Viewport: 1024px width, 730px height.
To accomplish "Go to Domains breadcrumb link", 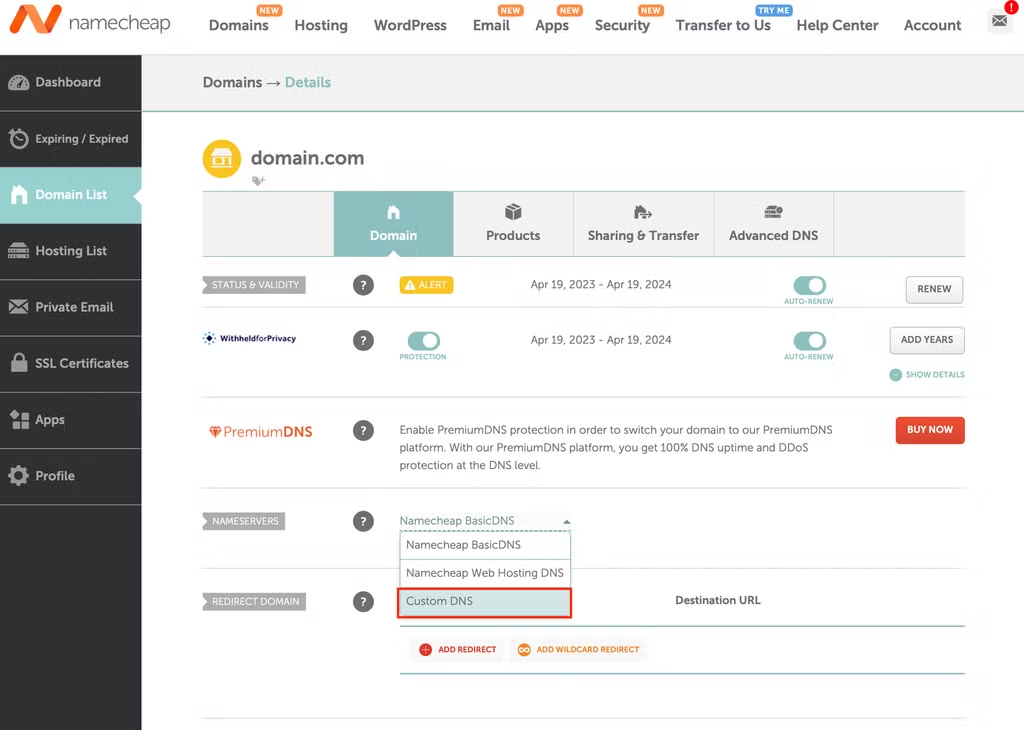I will (232, 83).
